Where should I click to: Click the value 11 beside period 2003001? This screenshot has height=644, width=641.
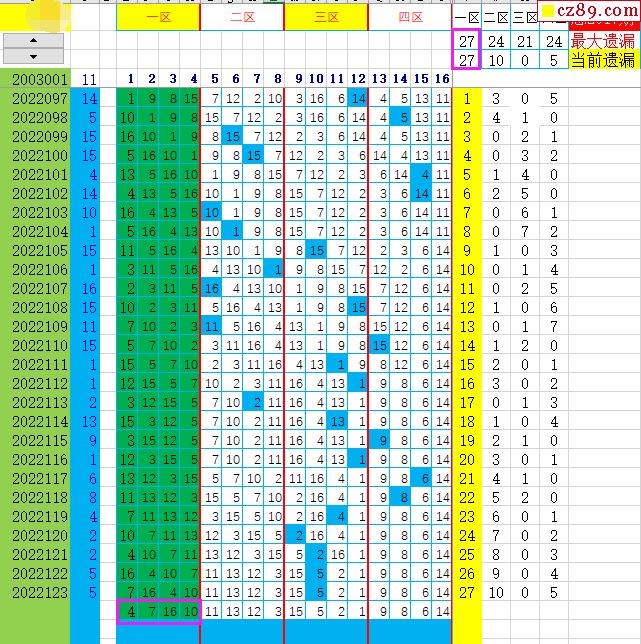pyautogui.click(x=89, y=79)
